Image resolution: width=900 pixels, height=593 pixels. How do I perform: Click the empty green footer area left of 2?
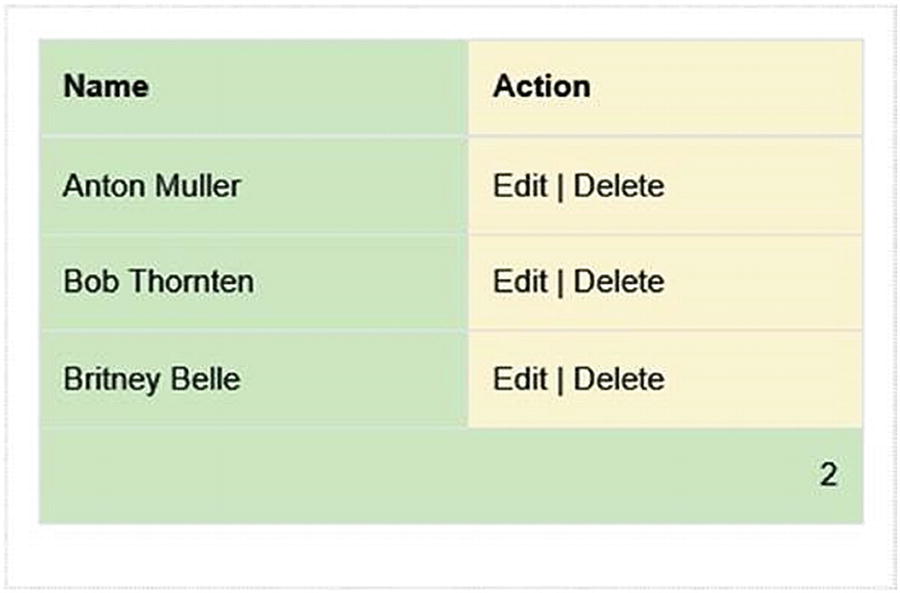(x=400, y=476)
